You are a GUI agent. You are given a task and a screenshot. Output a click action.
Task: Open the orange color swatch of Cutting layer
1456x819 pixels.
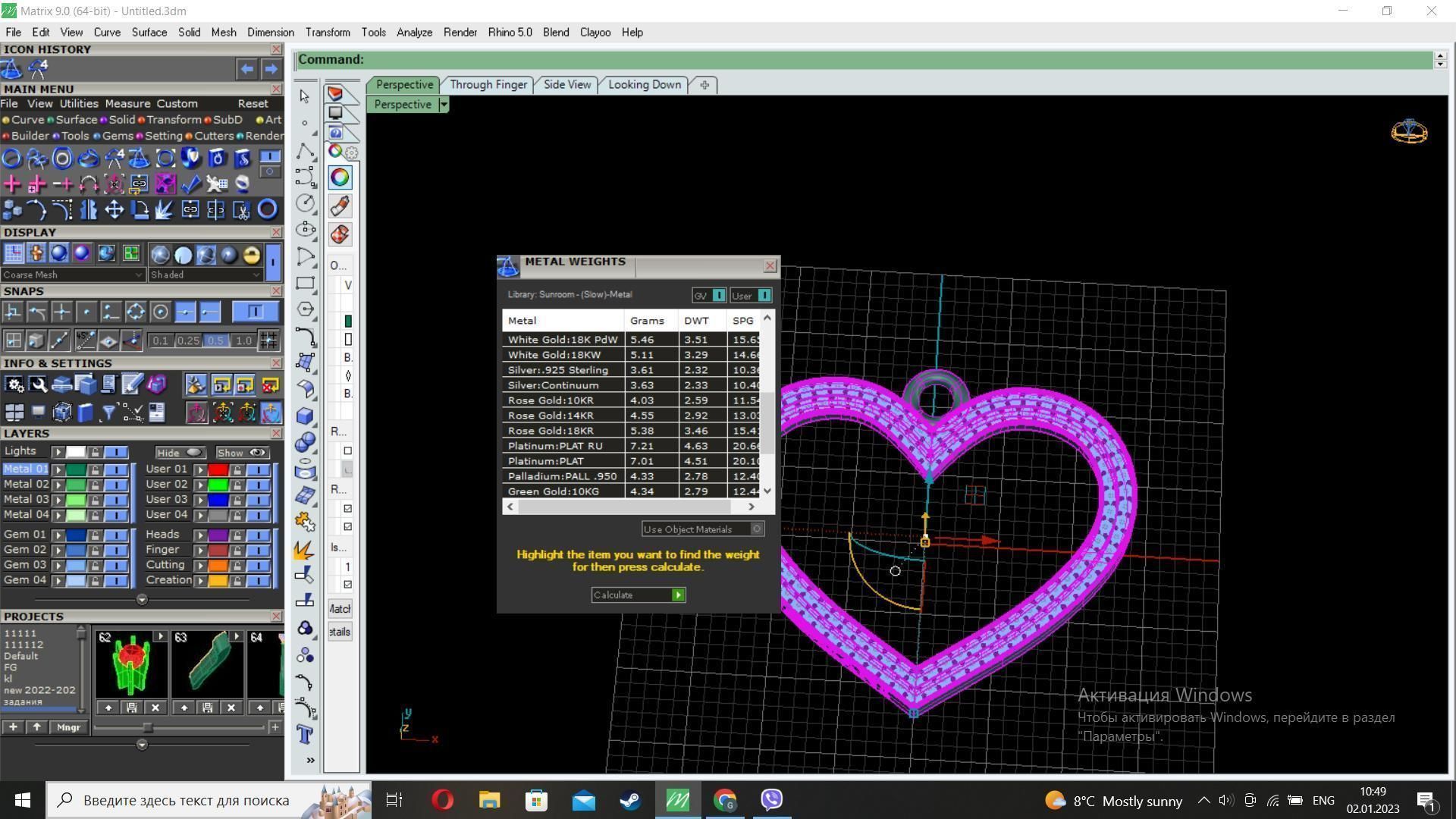(218, 566)
